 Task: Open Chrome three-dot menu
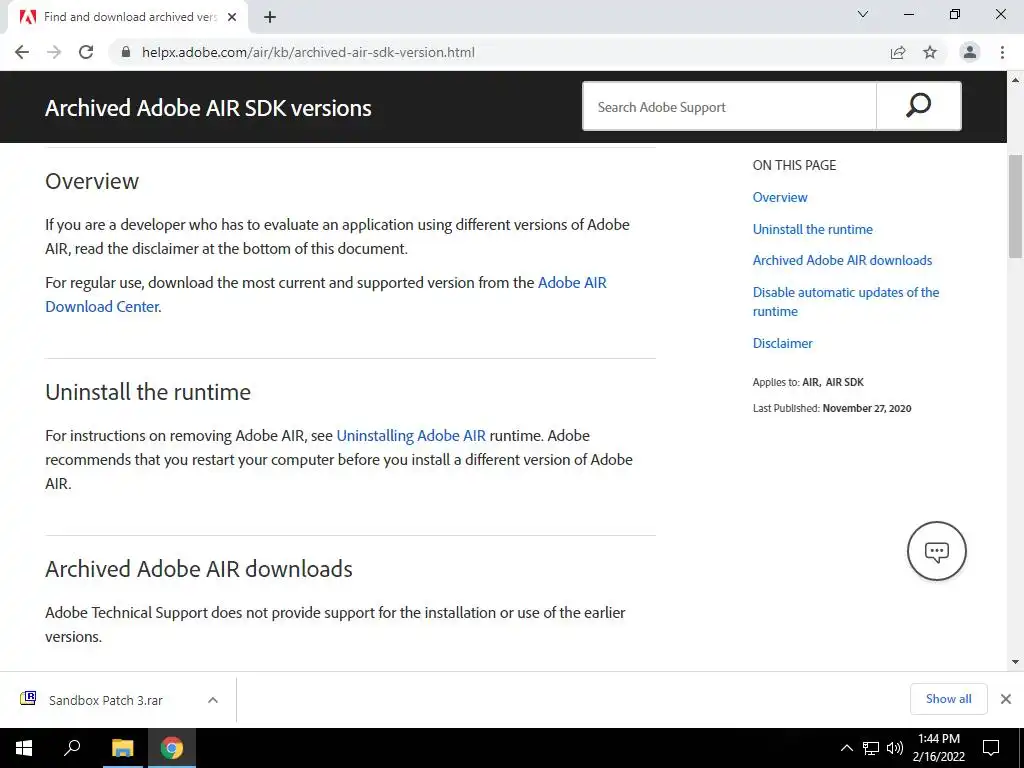[1002, 52]
